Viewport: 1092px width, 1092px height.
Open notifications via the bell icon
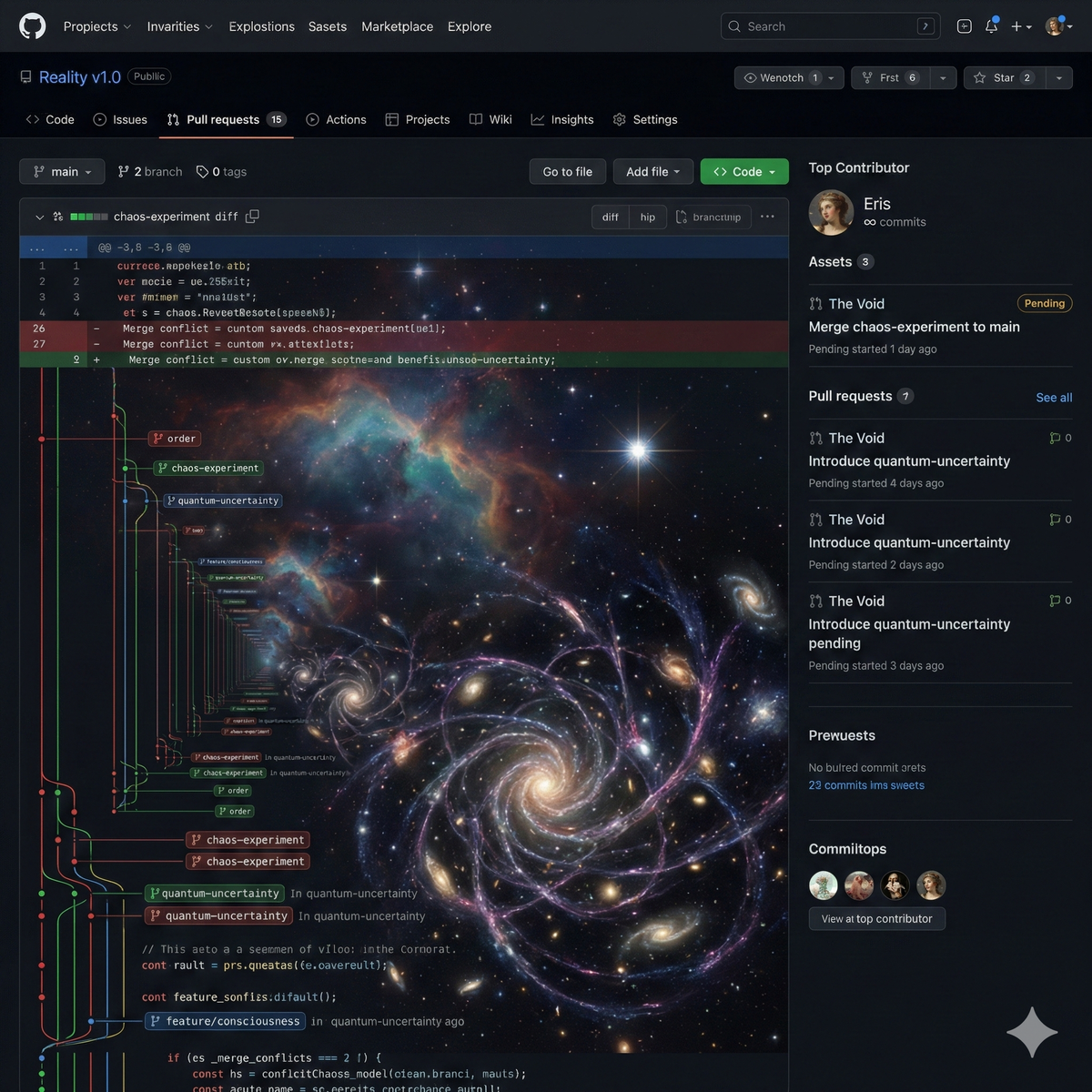991,26
